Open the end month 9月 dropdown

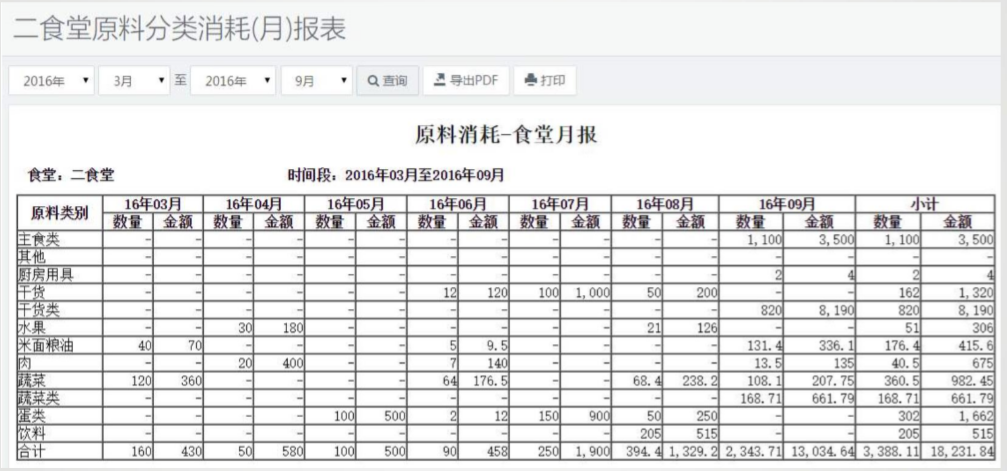pyautogui.click(x=317, y=81)
